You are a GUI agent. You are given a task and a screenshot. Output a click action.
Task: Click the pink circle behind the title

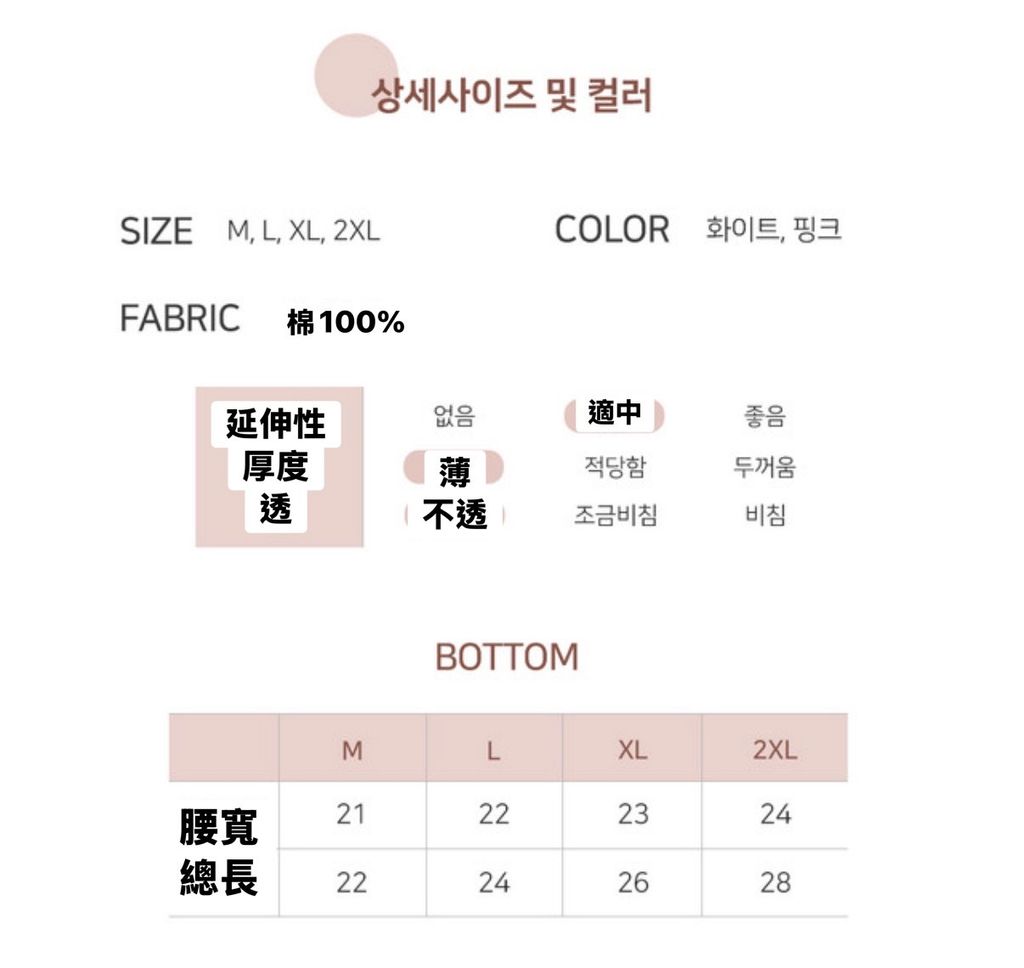(x=347, y=72)
